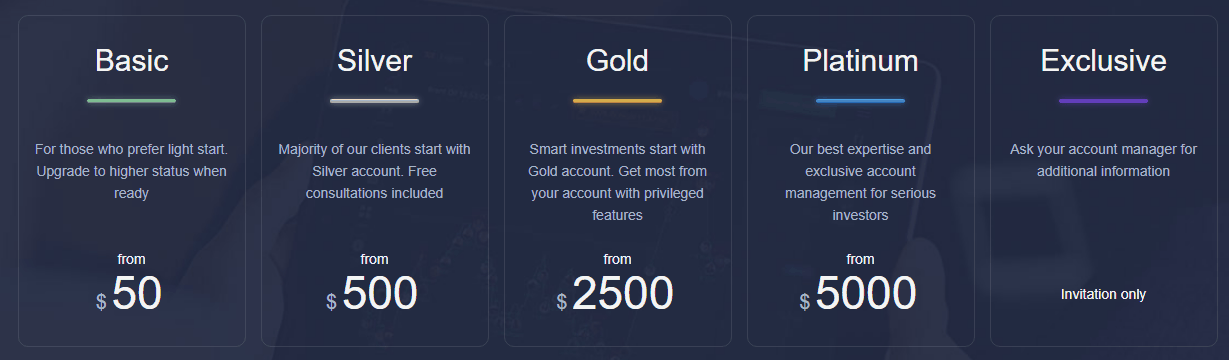This screenshot has width=1229, height=360.
Task: Choose the Gold plan heading
Action: 617,61
